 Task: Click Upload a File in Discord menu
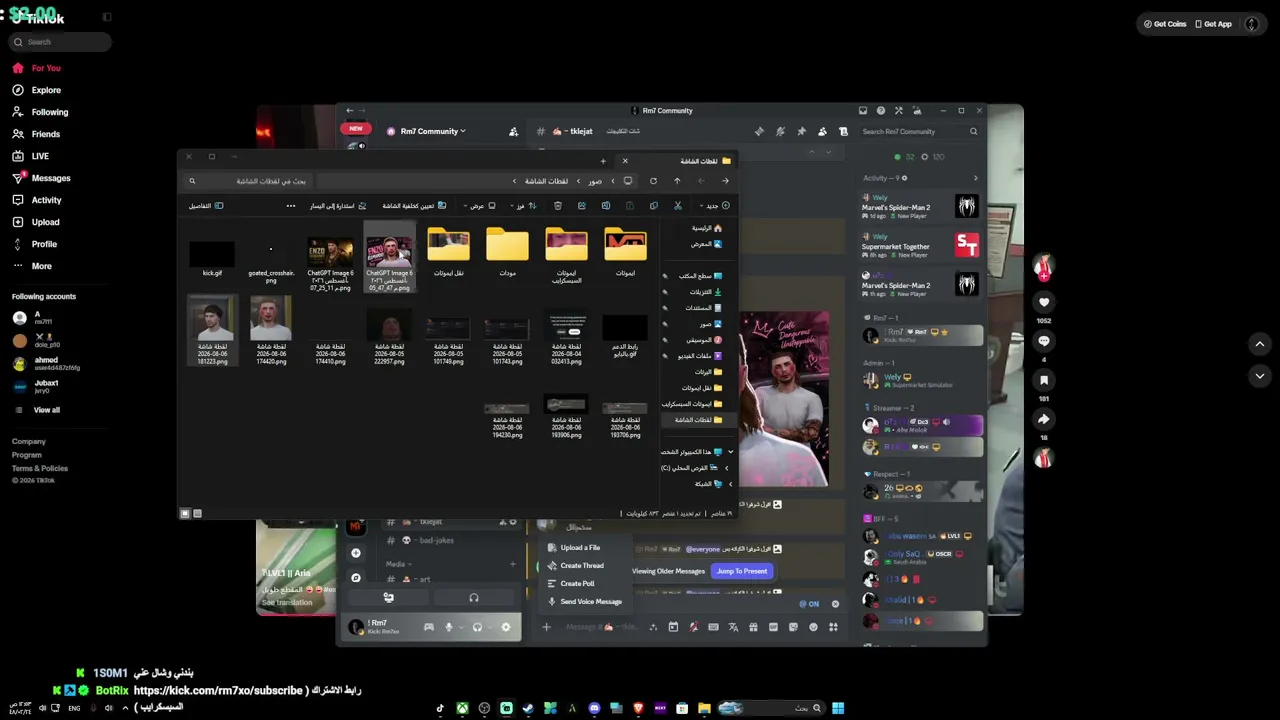pos(580,548)
